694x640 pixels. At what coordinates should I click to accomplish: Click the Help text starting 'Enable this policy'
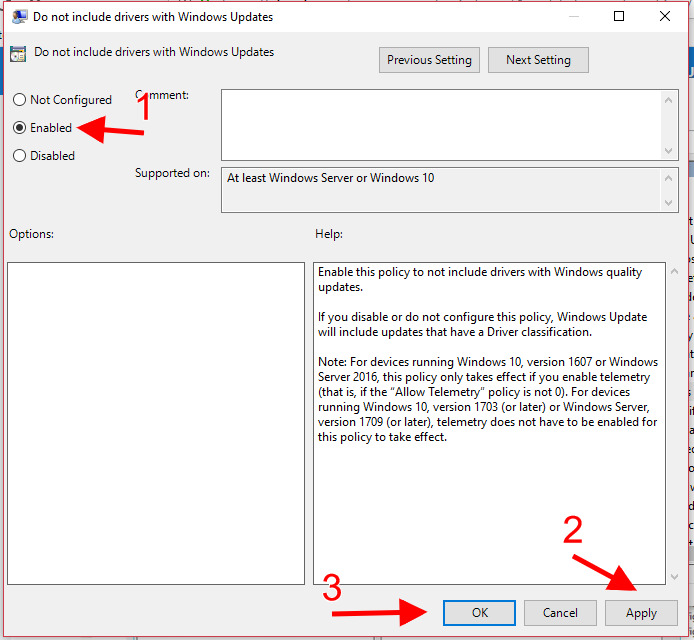480,279
